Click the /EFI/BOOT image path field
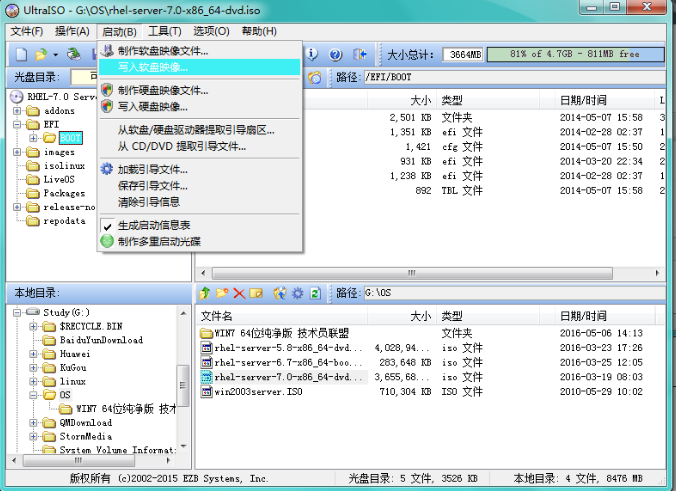 click(514, 78)
